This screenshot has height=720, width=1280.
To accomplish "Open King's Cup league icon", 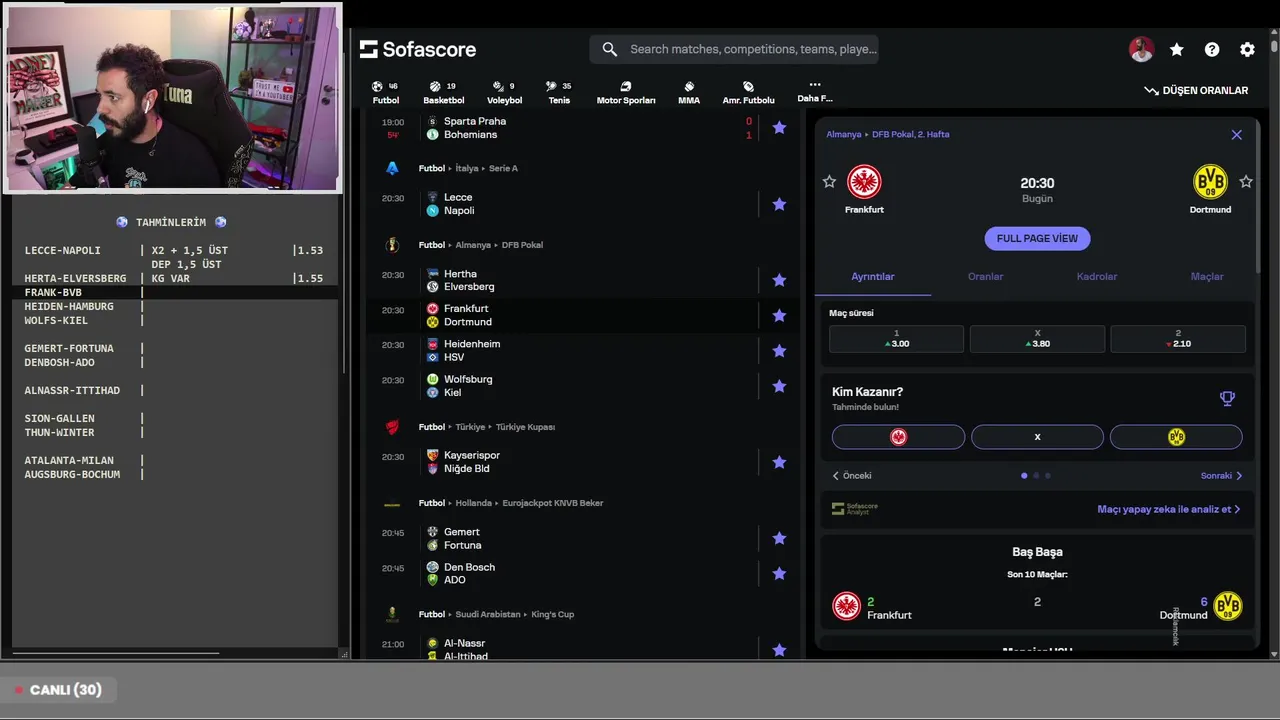I will click(x=392, y=614).
